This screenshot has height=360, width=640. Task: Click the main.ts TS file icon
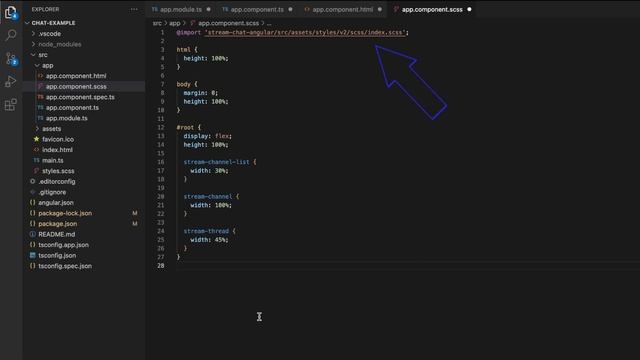point(36,160)
